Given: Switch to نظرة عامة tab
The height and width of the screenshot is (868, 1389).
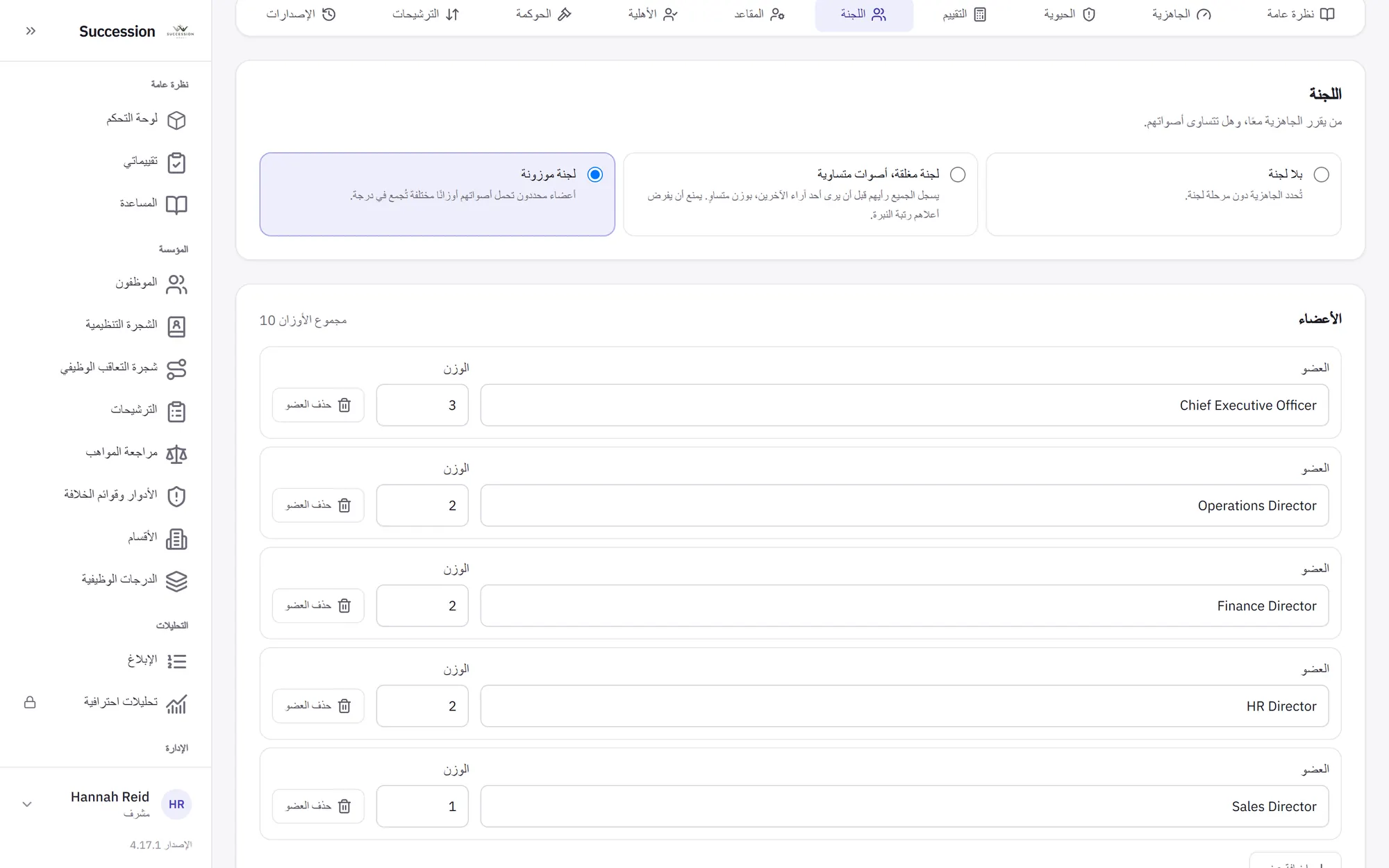Looking at the screenshot, I should point(1300,14).
